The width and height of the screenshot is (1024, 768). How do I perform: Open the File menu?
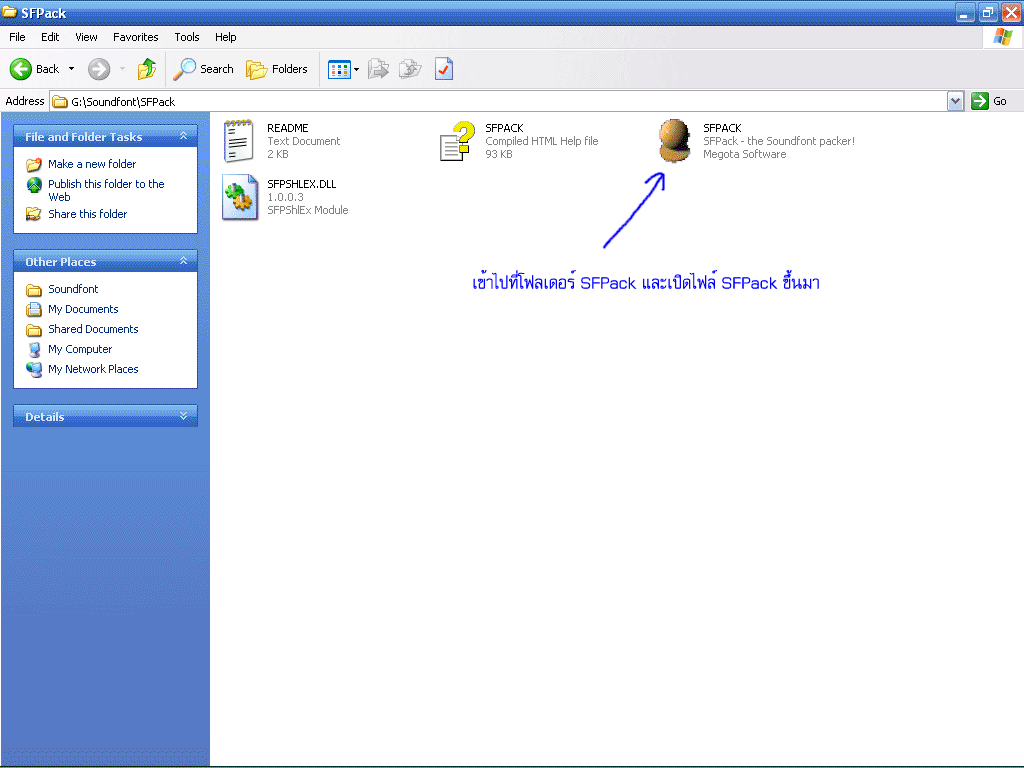click(x=18, y=37)
